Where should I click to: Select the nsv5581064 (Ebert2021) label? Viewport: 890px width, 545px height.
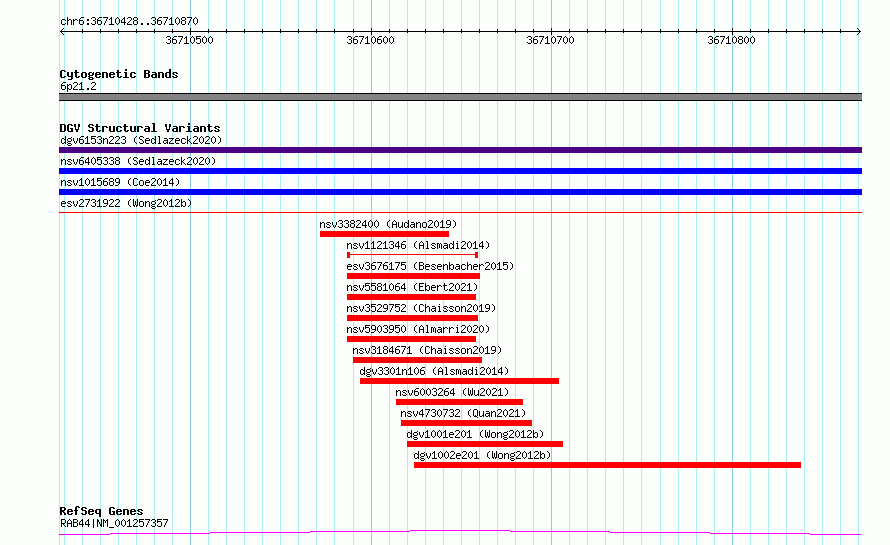(x=412, y=287)
